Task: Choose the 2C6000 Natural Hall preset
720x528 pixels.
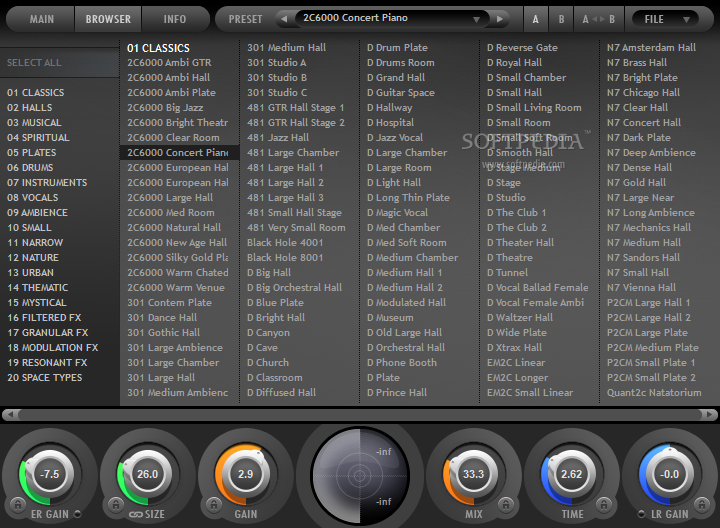Action: (x=174, y=228)
